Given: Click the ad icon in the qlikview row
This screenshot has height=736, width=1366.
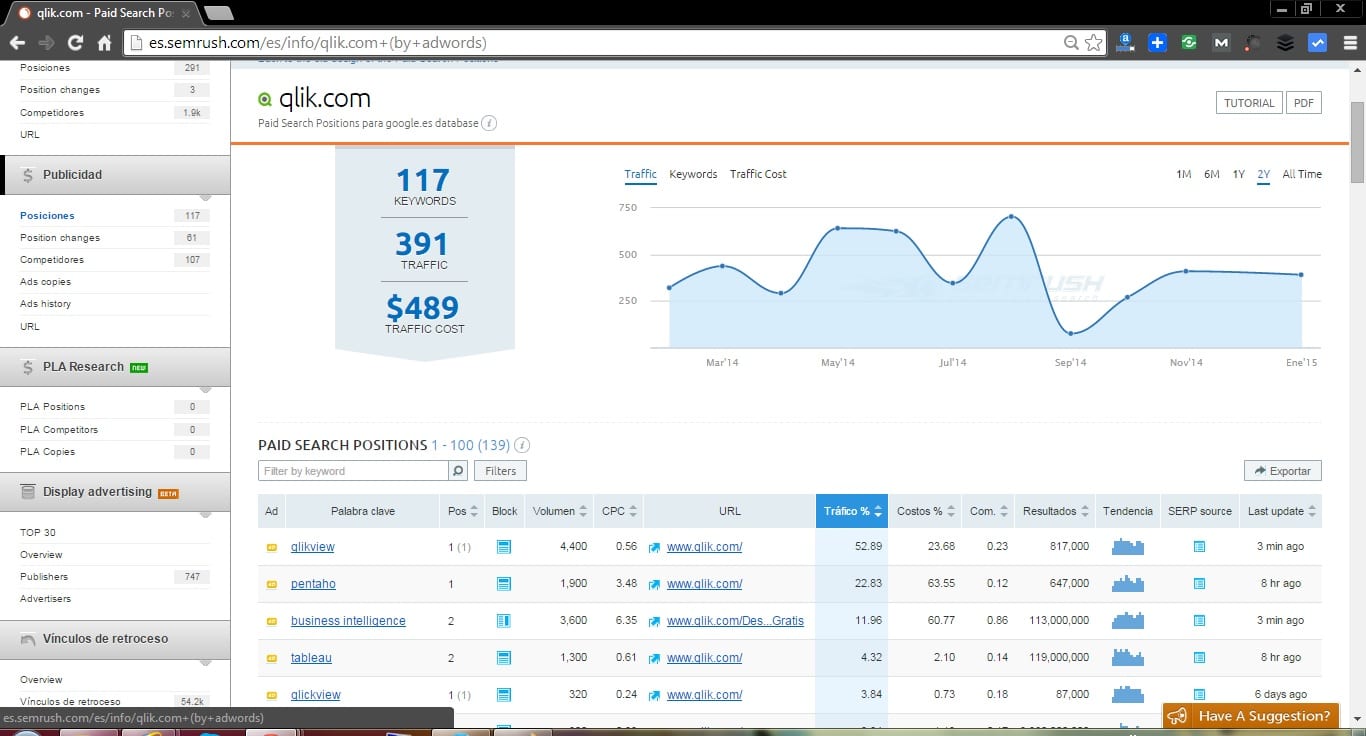Looking at the screenshot, I should tap(271, 547).
